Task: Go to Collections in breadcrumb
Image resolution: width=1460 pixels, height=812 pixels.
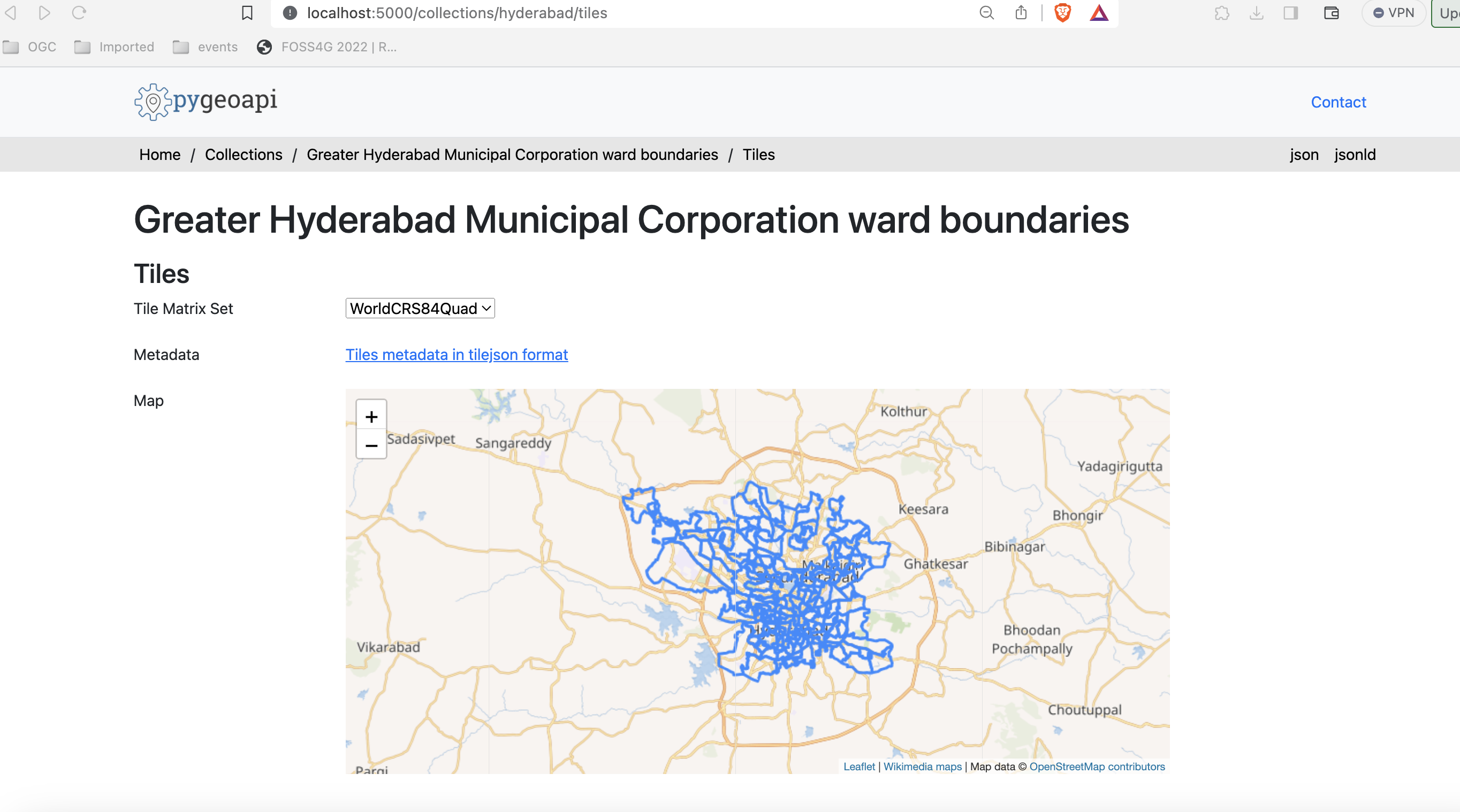Action: coord(243,154)
